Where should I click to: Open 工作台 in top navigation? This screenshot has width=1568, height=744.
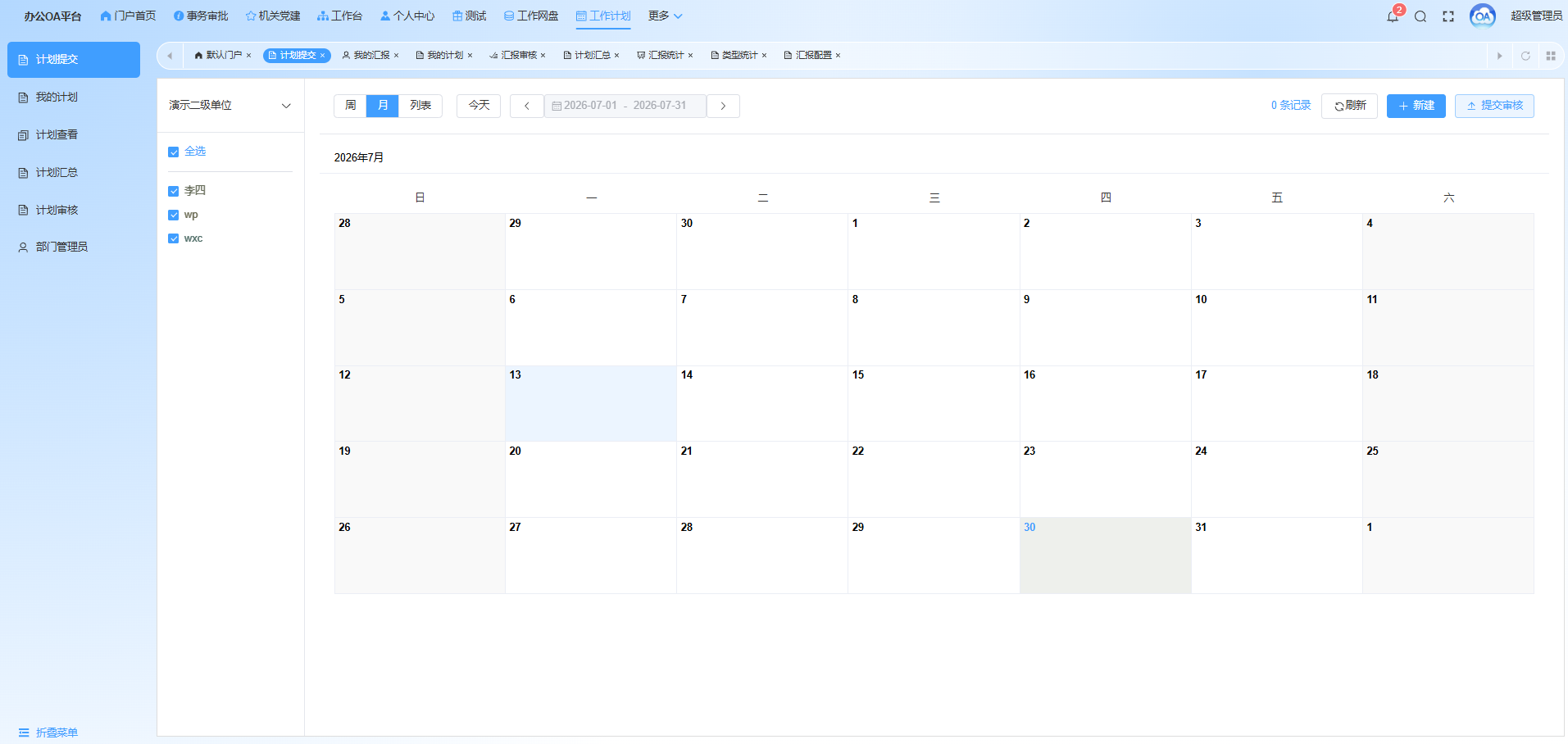tap(339, 16)
